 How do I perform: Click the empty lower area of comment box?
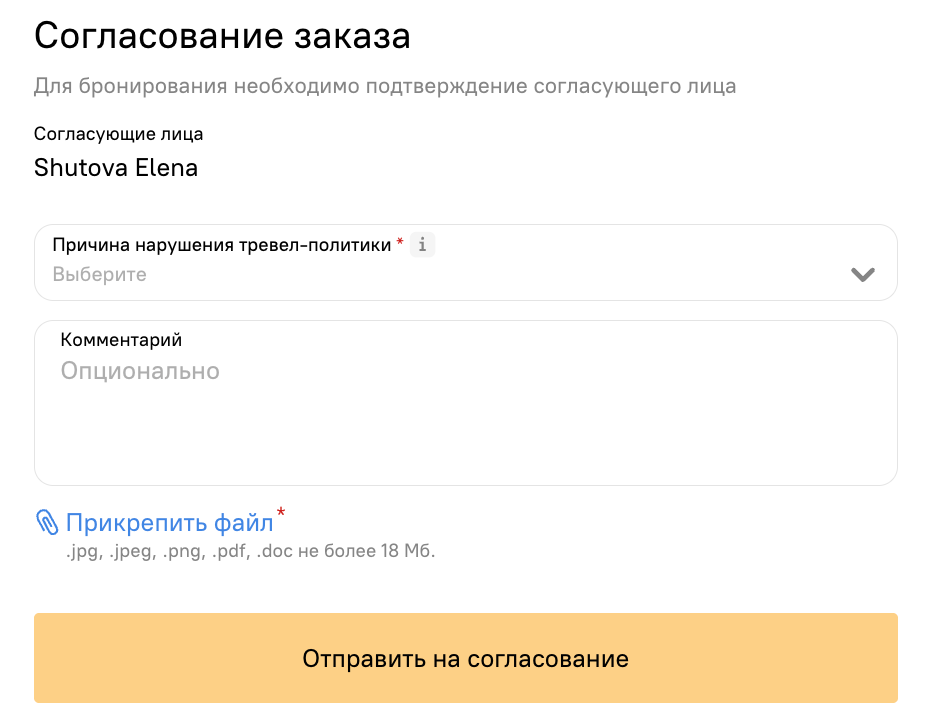[x=466, y=439]
